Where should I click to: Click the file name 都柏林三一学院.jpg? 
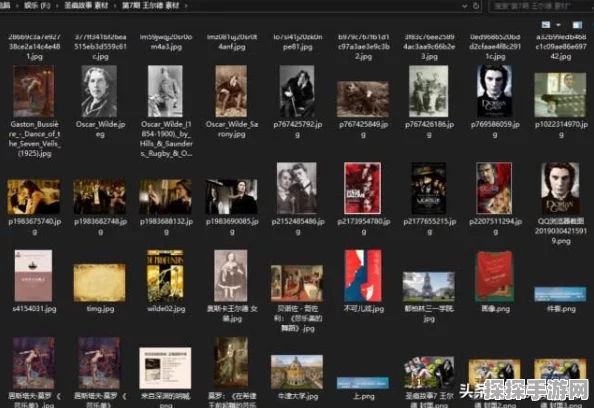[429, 314]
